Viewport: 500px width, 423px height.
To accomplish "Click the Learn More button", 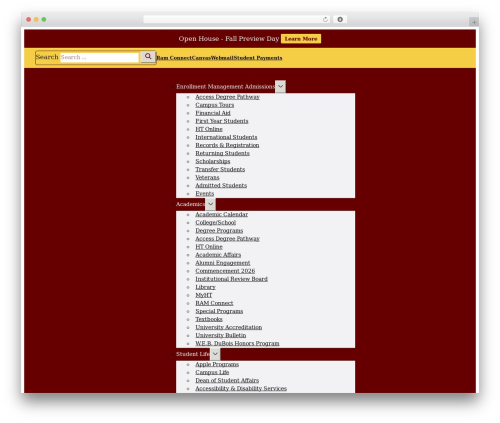I will pos(301,39).
